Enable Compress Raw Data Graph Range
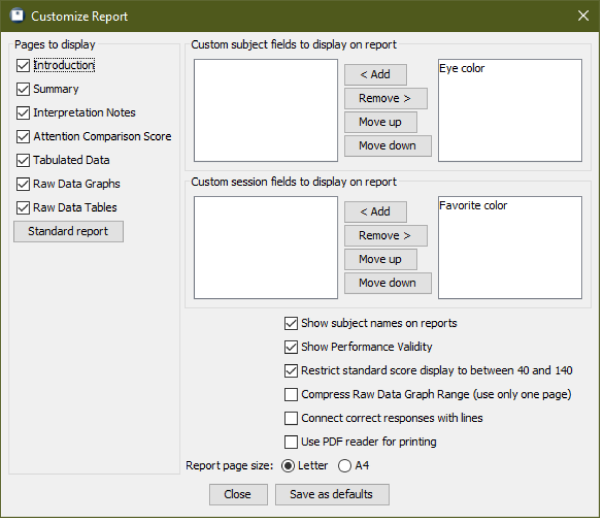The height and width of the screenshot is (518, 600). pos(291,394)
